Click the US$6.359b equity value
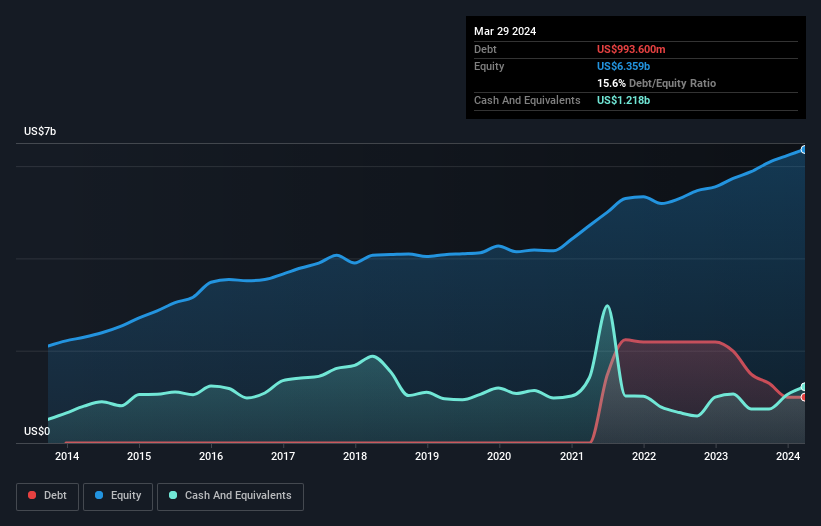 click(623, 66)
